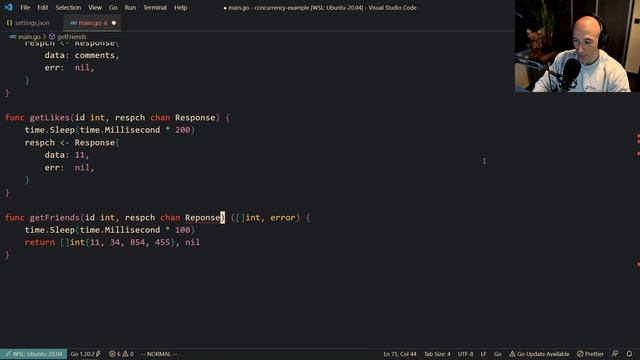The width and height of the screenshot is (640, 360).
Task: Click the getFriends symbol icon in breadcrumb
Action: click(x=52, y=37)
